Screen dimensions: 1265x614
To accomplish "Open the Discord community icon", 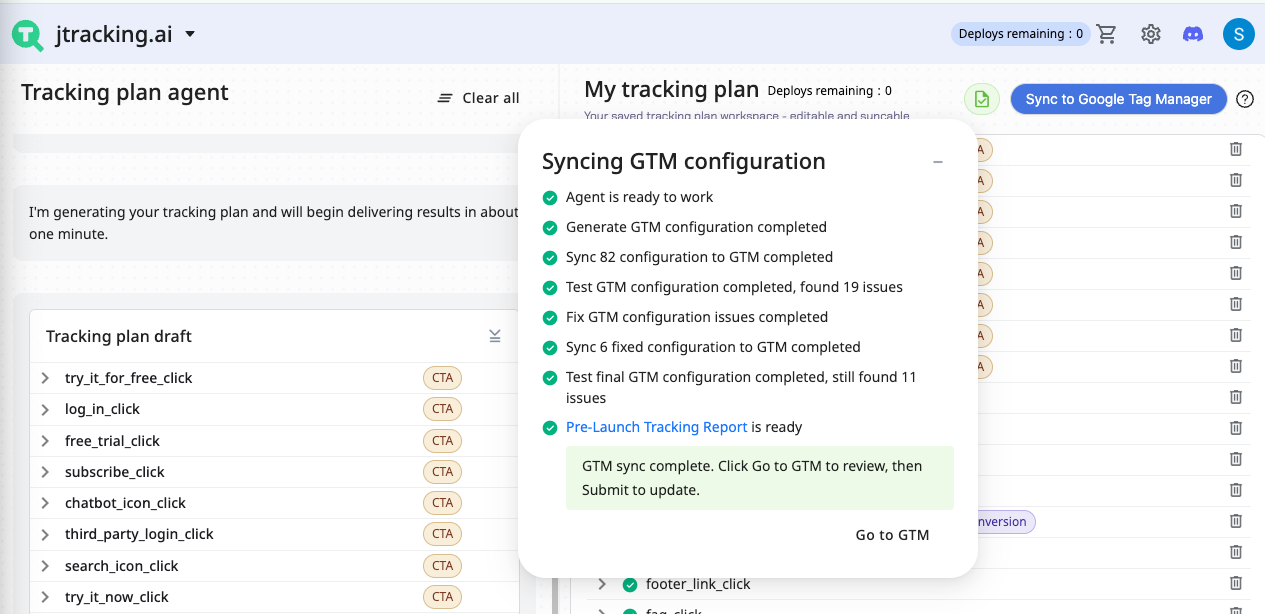I will point(1193,34).
